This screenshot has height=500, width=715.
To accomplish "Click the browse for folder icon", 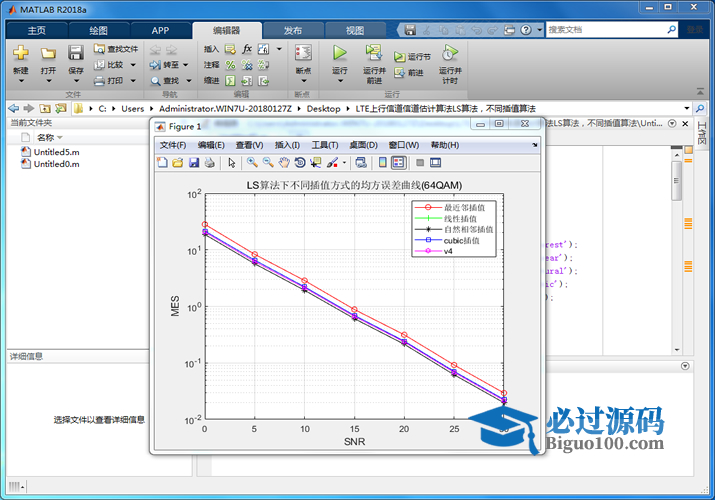I will tap(60, 108).
